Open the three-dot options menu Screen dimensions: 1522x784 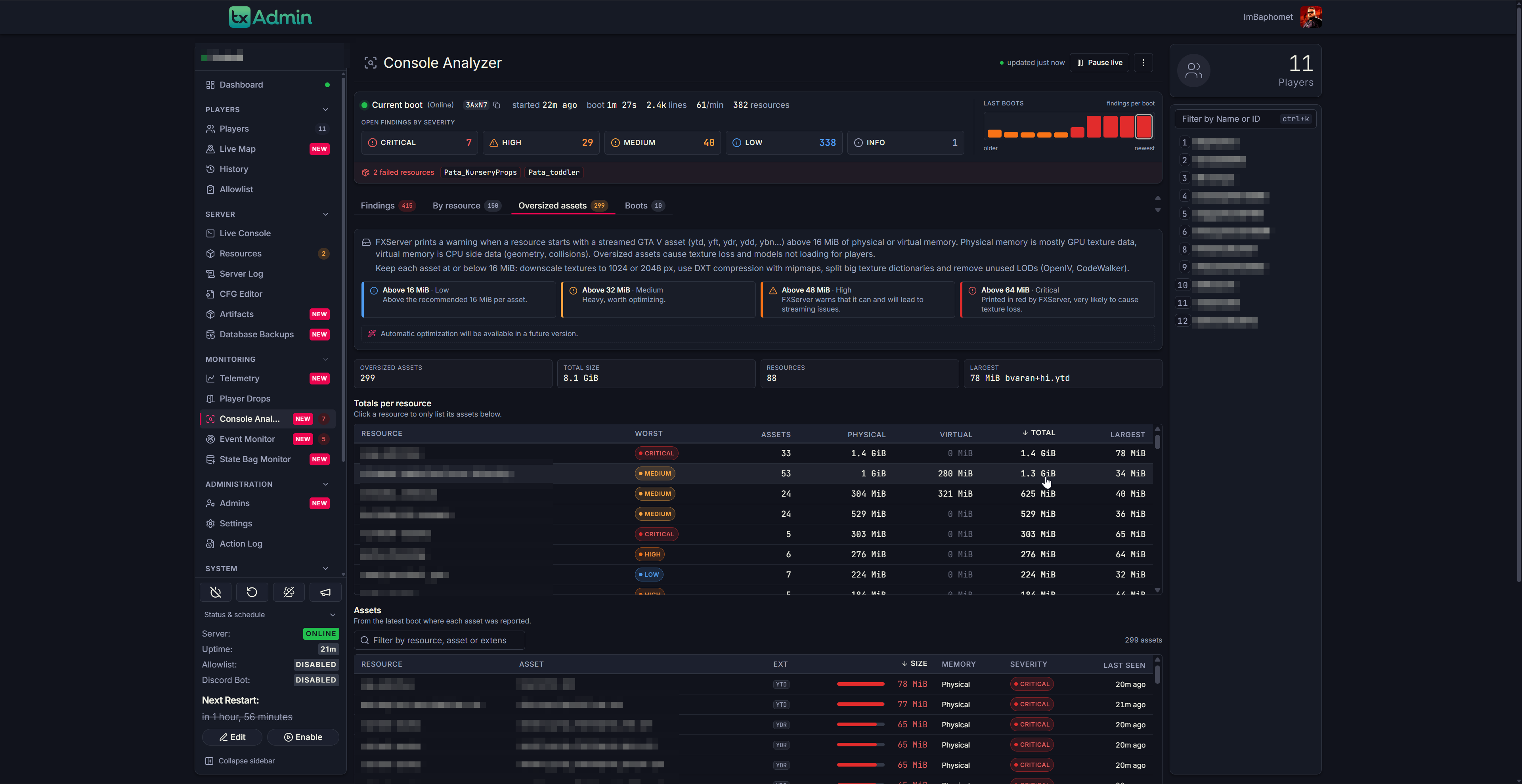pos(1143,63)
